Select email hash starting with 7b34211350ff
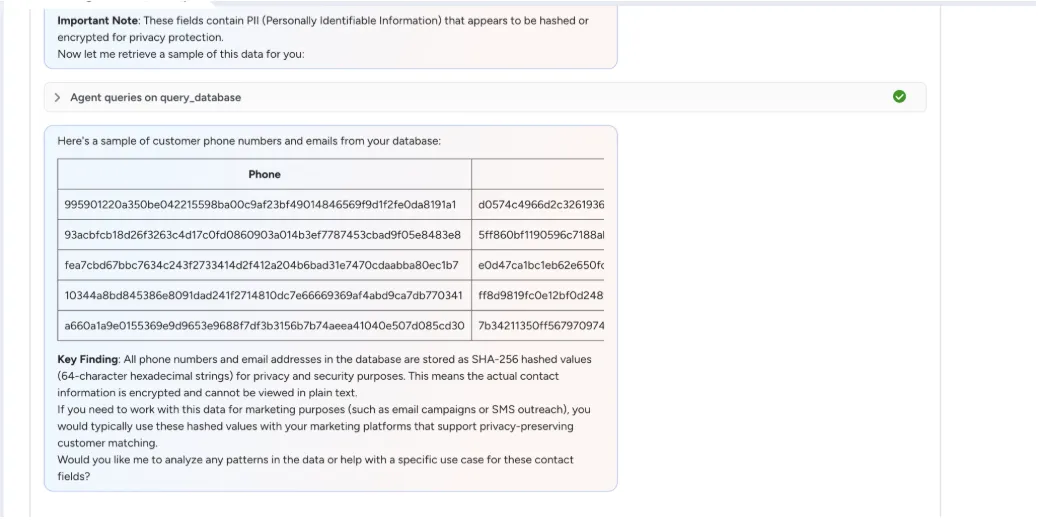1038x520 pixels. tap(541, 325)
